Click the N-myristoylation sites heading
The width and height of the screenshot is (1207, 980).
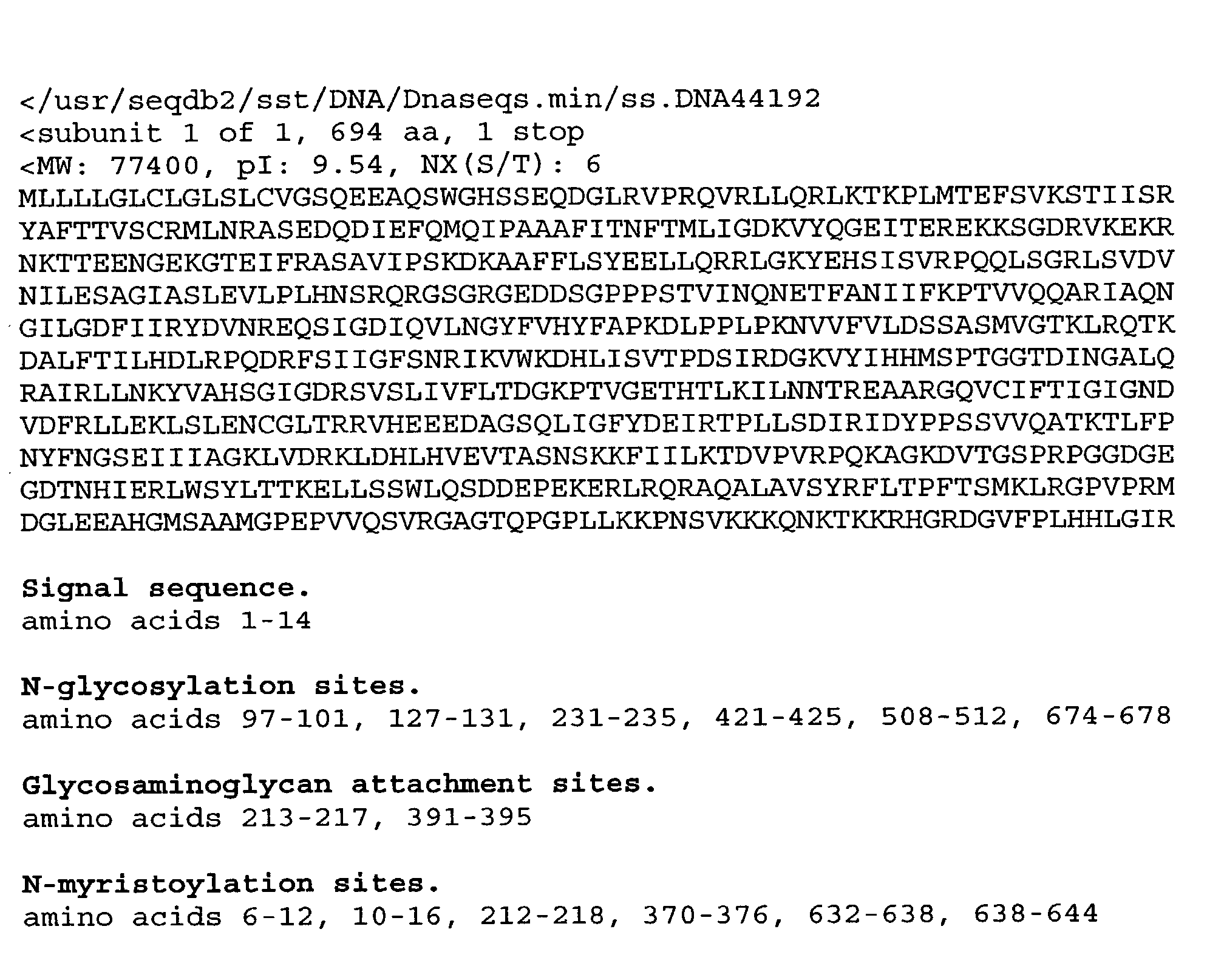click(x=230, y=884)
